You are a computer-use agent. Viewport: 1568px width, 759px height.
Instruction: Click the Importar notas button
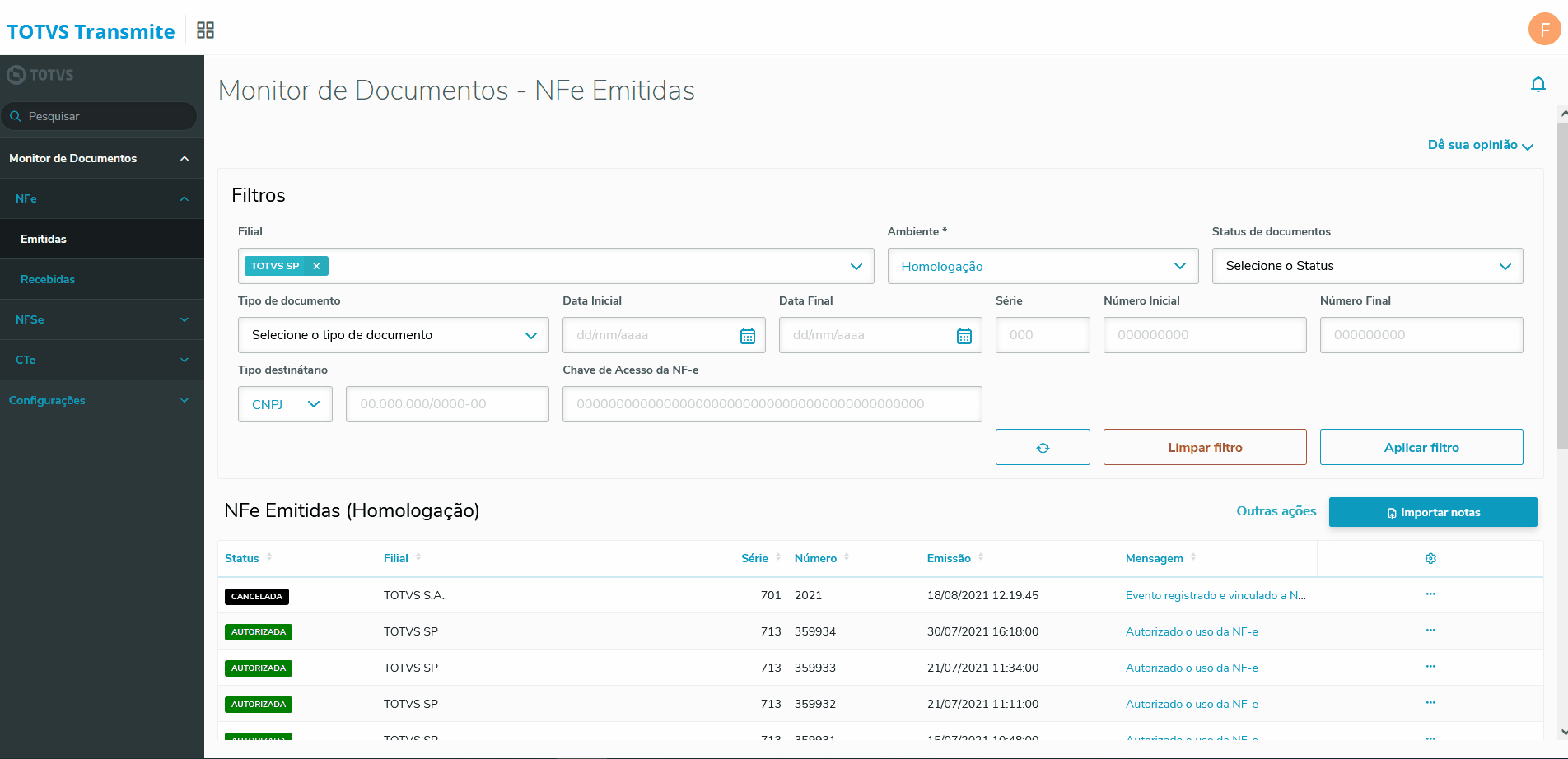[1433, 512]
